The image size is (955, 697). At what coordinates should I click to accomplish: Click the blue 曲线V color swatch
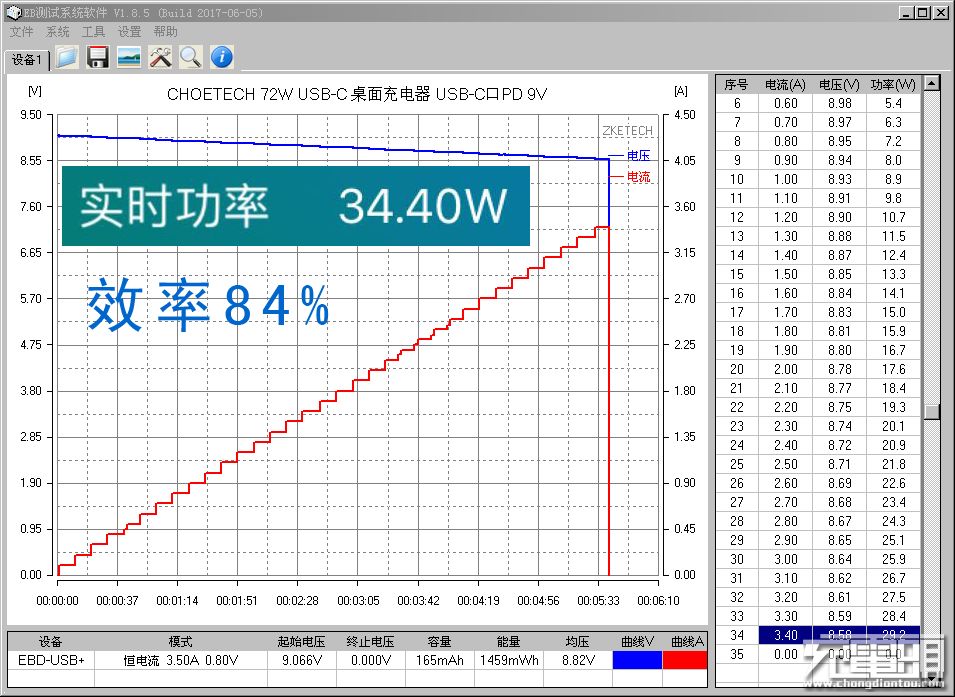point(637,660)
